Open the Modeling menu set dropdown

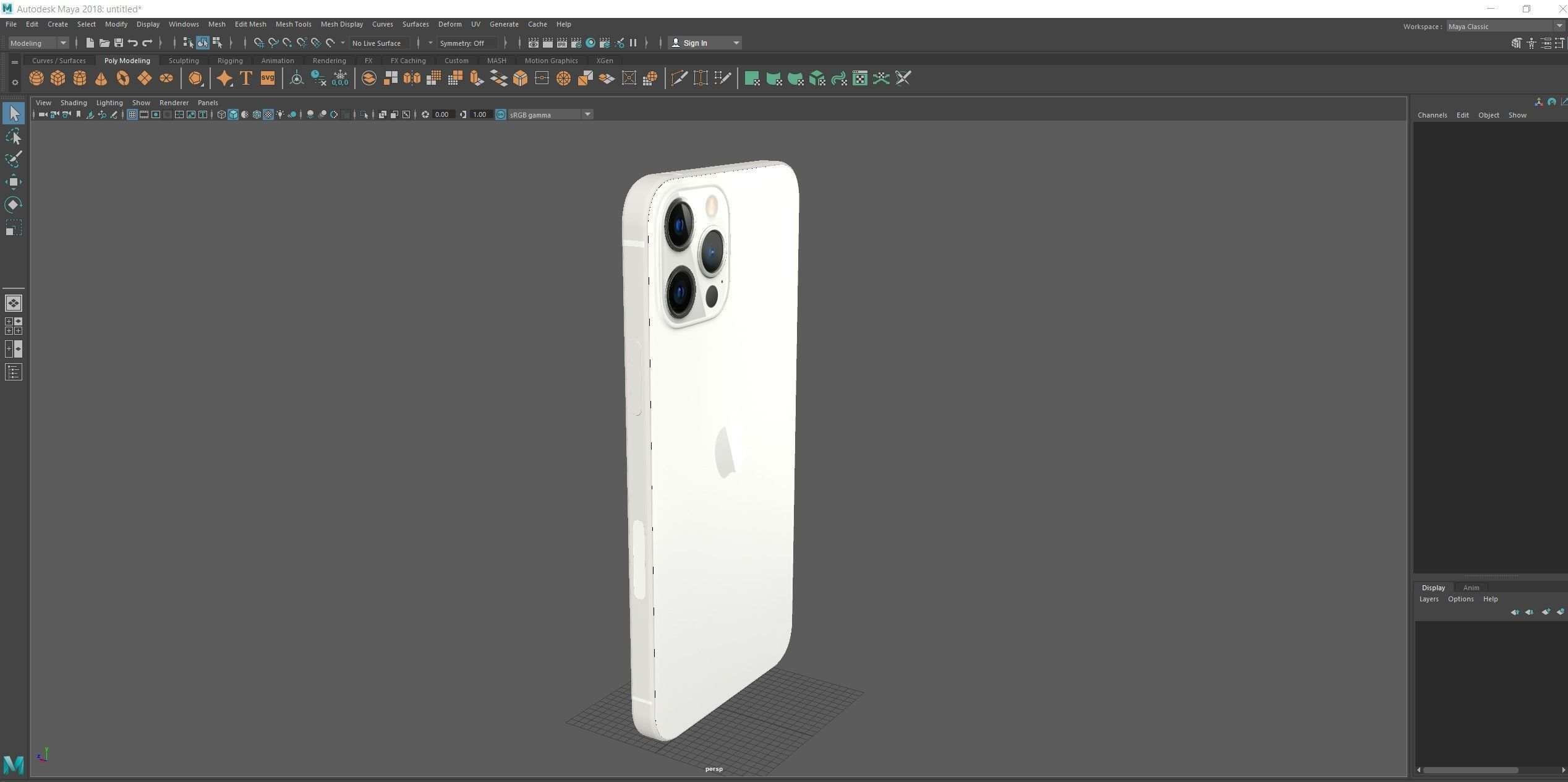tap(38, 43)
